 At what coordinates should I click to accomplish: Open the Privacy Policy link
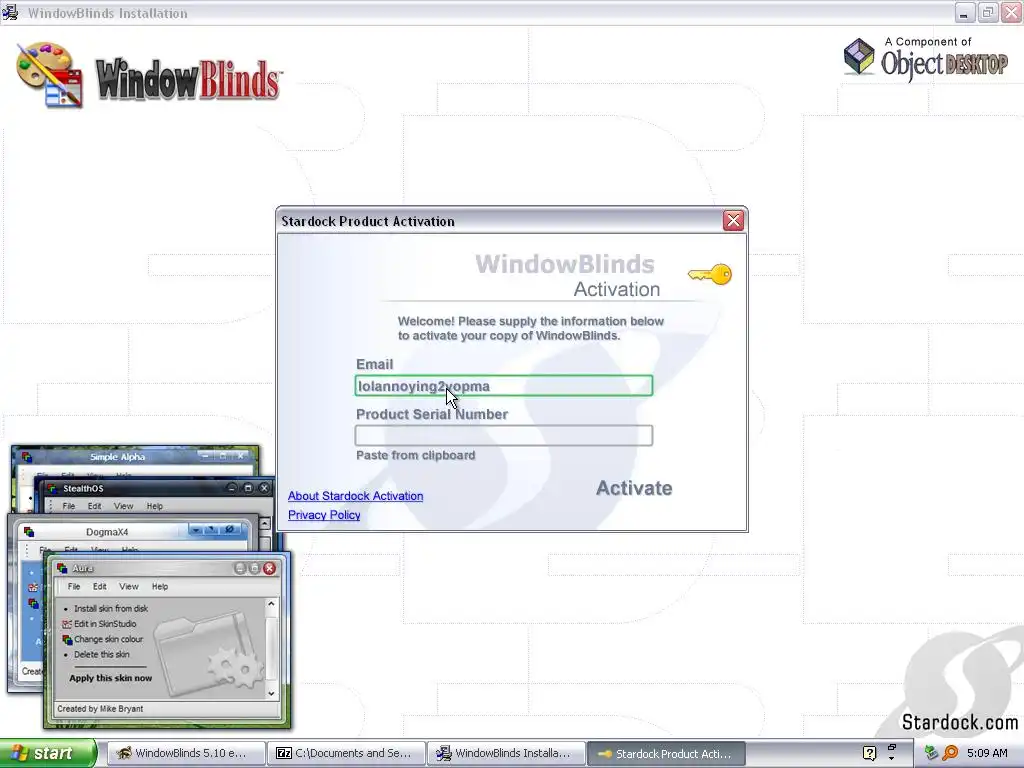pos(324,515)
